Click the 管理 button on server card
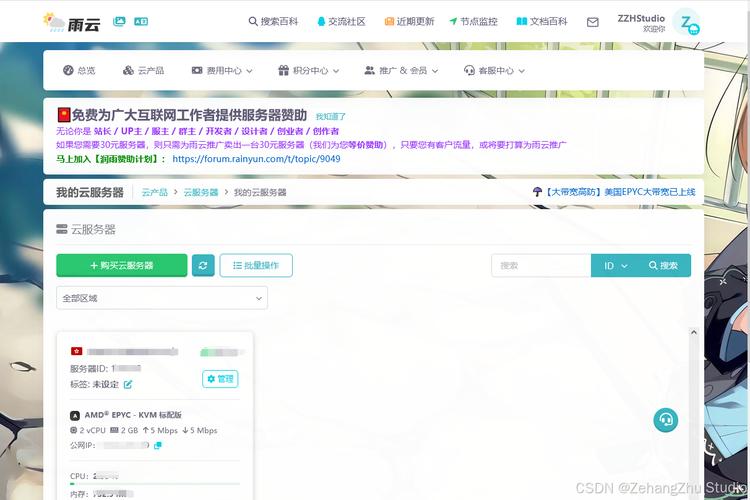The image size is (750, 500). click(x=220, y=379)
